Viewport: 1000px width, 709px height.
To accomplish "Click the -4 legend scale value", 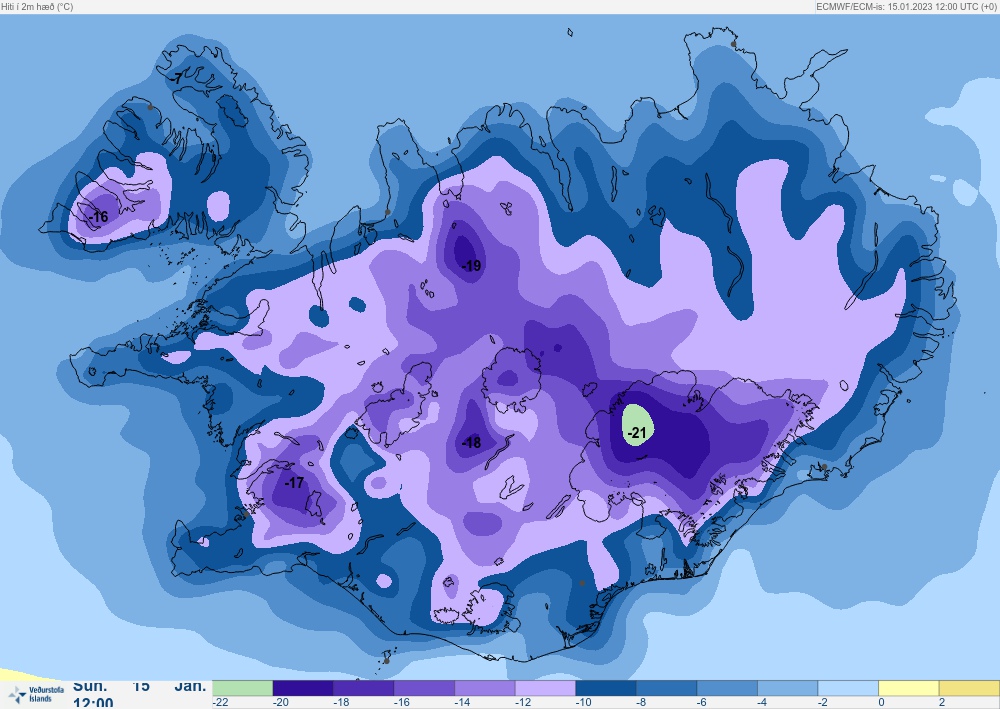I will [763, 703].
